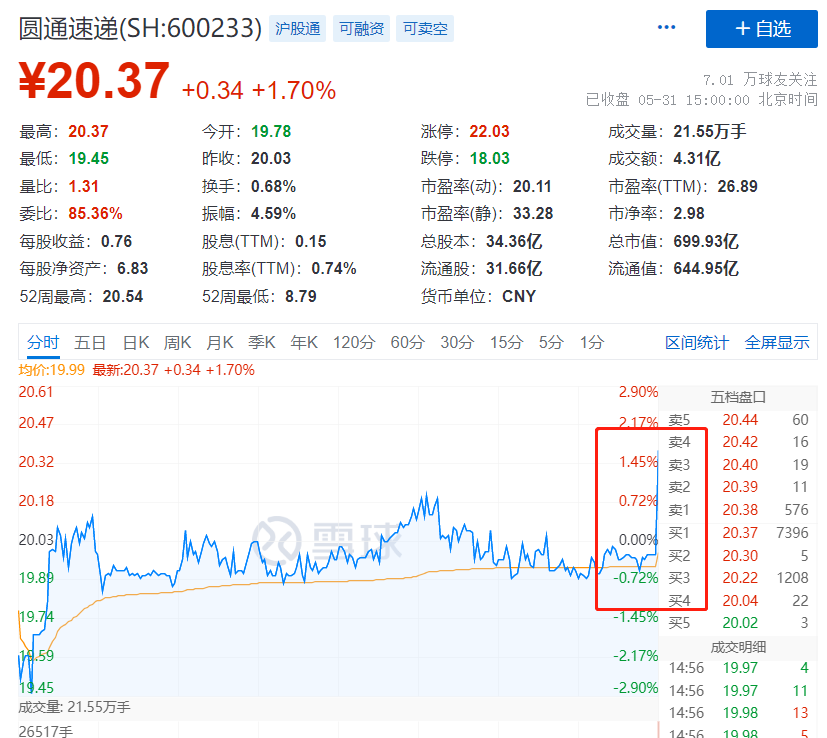Select the 120分 chart interval
Viewport: 827px width, 738px height.
[354, 343]
